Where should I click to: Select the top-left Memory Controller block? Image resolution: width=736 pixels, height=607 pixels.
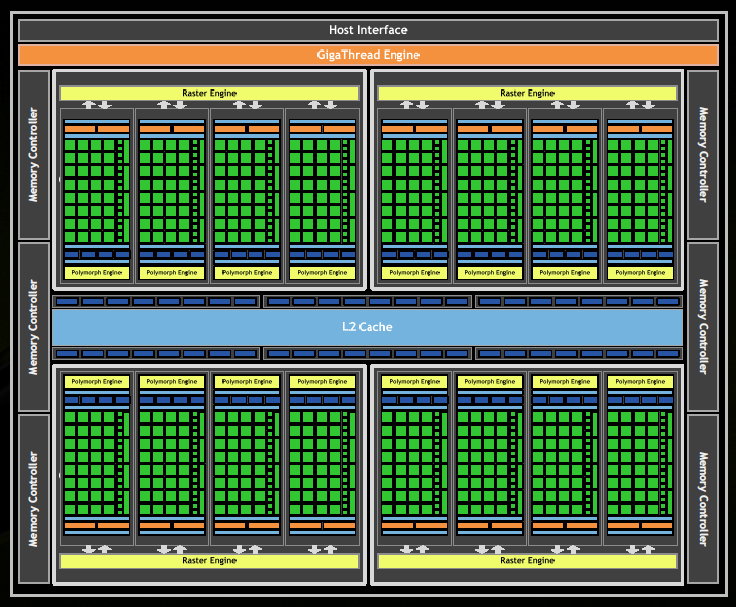coord(33,154)
